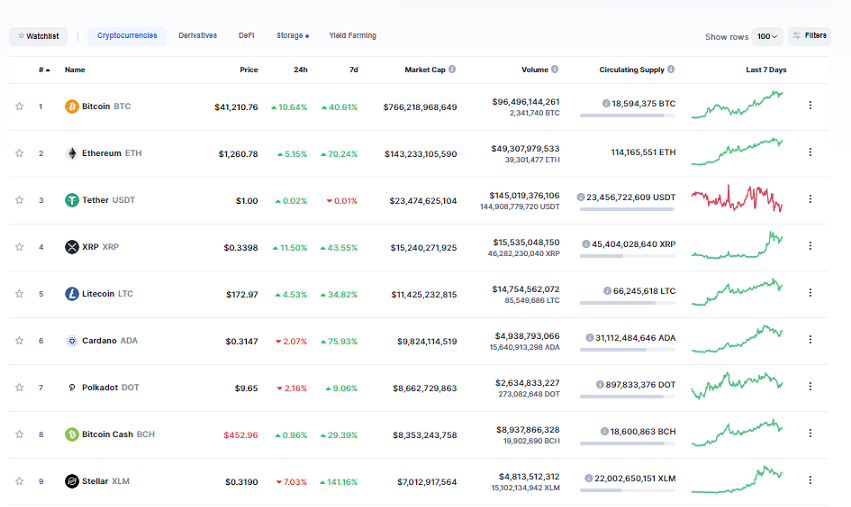The image size is (851, 507).
Task: Click Tether's circulating supply progress bar
Action: click(627, 209)
